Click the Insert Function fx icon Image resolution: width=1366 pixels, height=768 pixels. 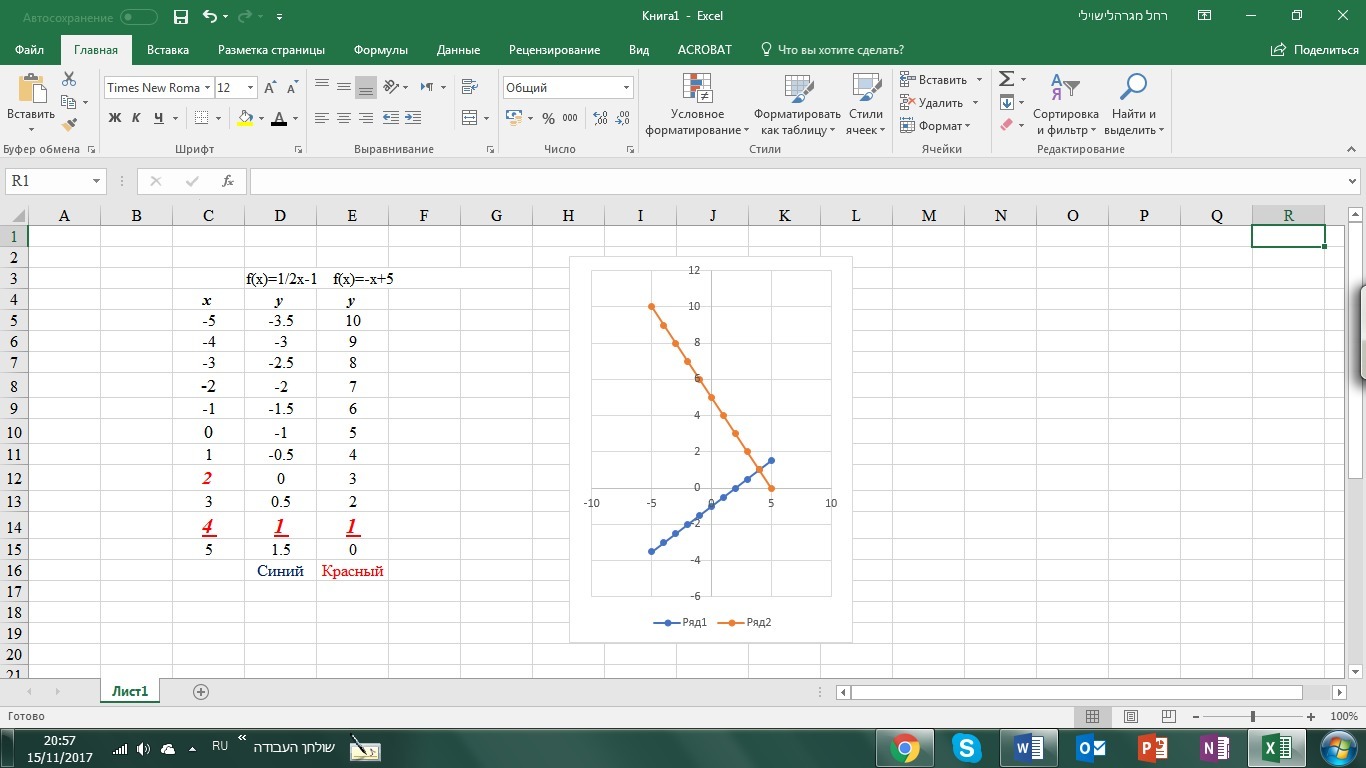[x=228, y=181]
